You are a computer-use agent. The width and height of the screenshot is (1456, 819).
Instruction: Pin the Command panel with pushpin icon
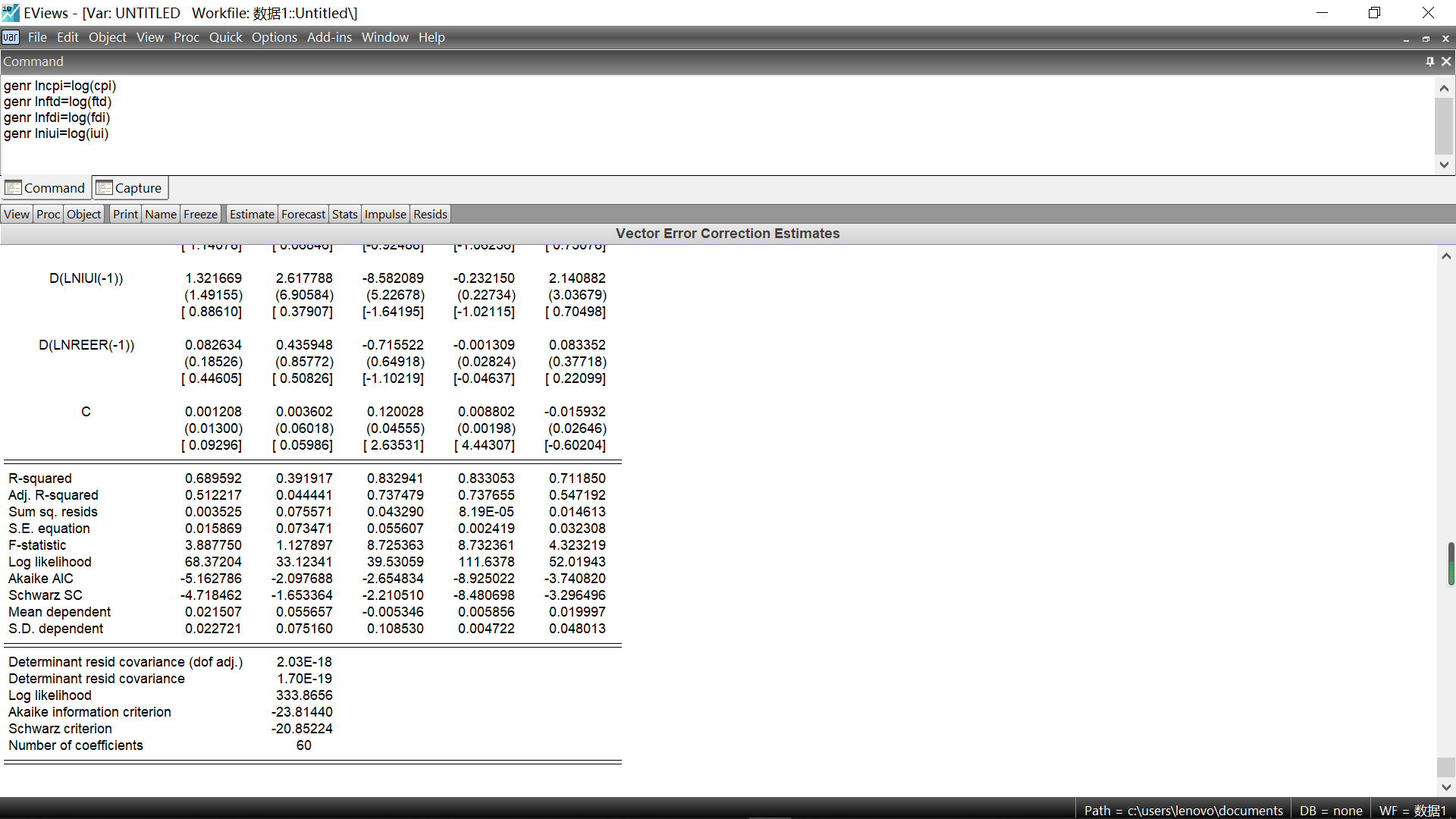tap(1430, 61)
